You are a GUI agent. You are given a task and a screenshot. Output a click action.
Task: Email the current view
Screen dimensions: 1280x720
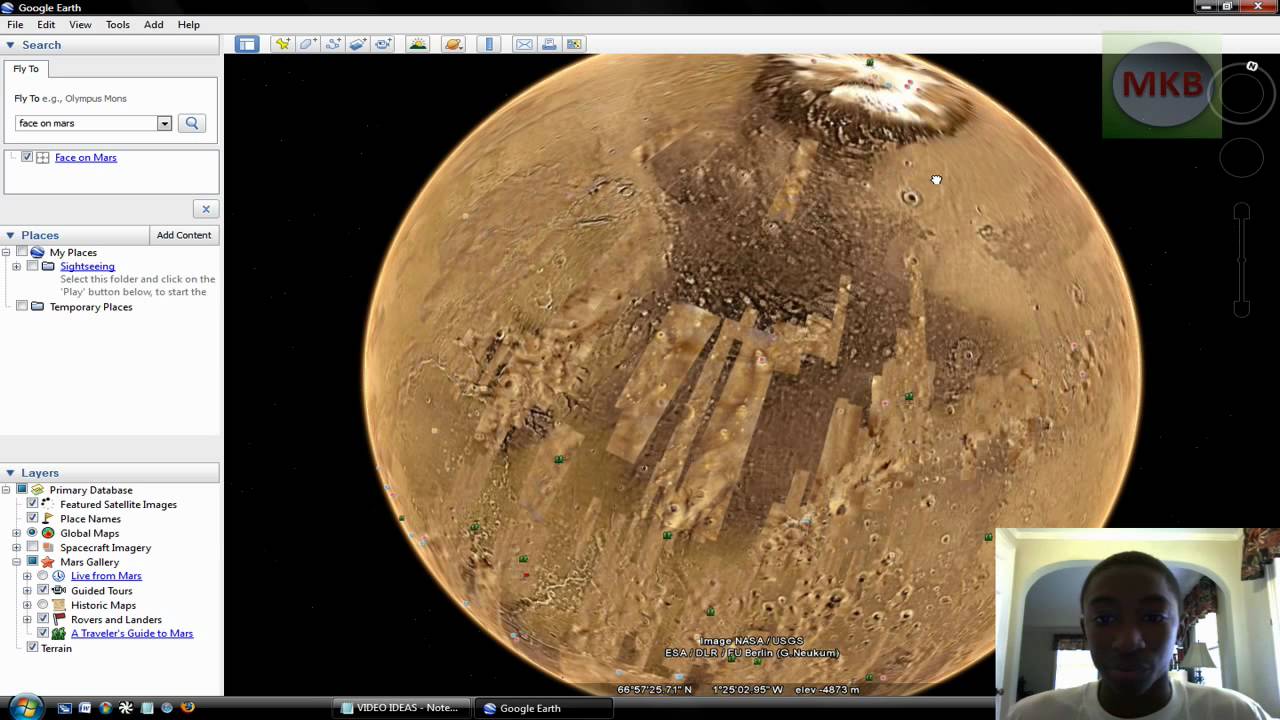[x=524, y=44]
